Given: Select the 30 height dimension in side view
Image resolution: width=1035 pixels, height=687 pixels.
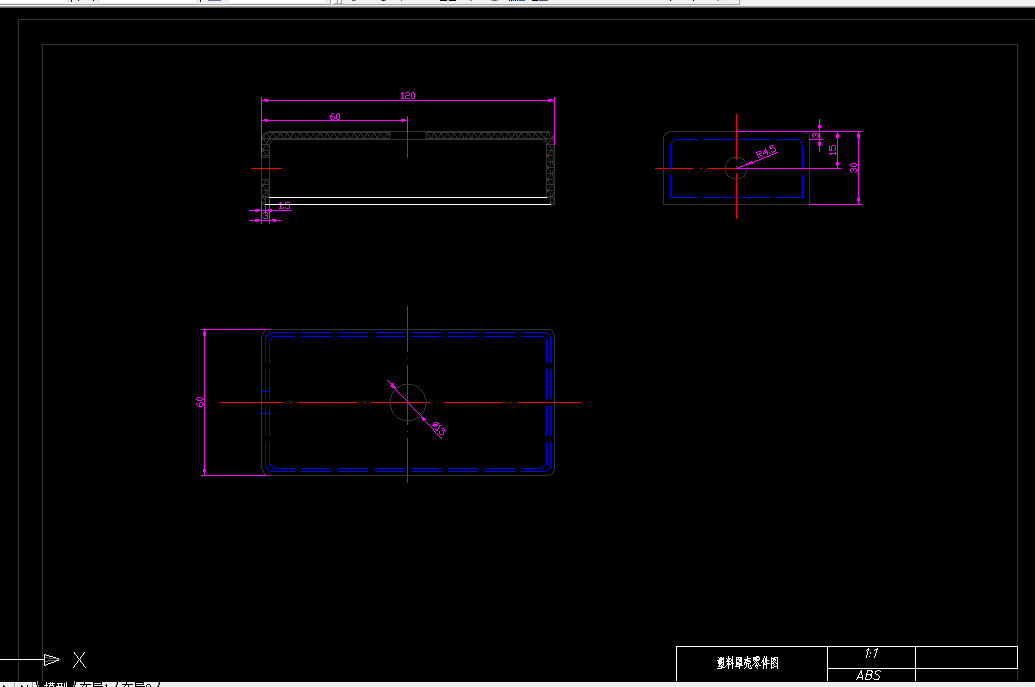Looking at the screenshot, I should [x=853, y=168].
